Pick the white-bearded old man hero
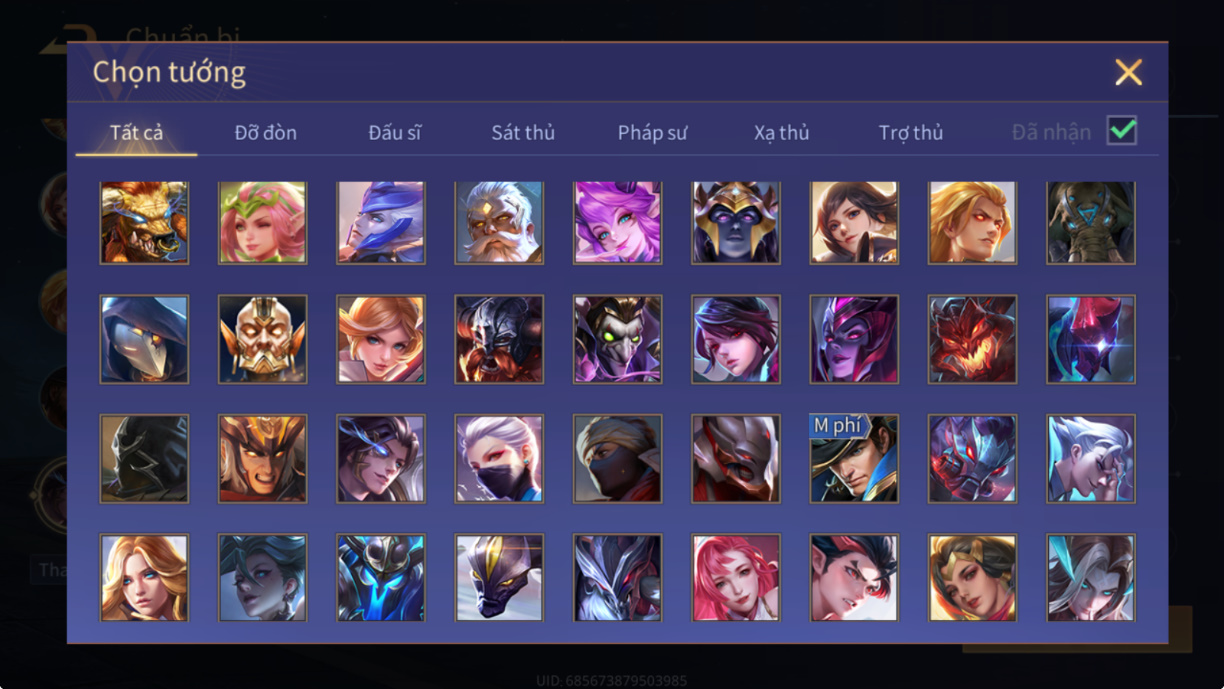The width and height of the screenshot is (1224, 689). point(499,222)
